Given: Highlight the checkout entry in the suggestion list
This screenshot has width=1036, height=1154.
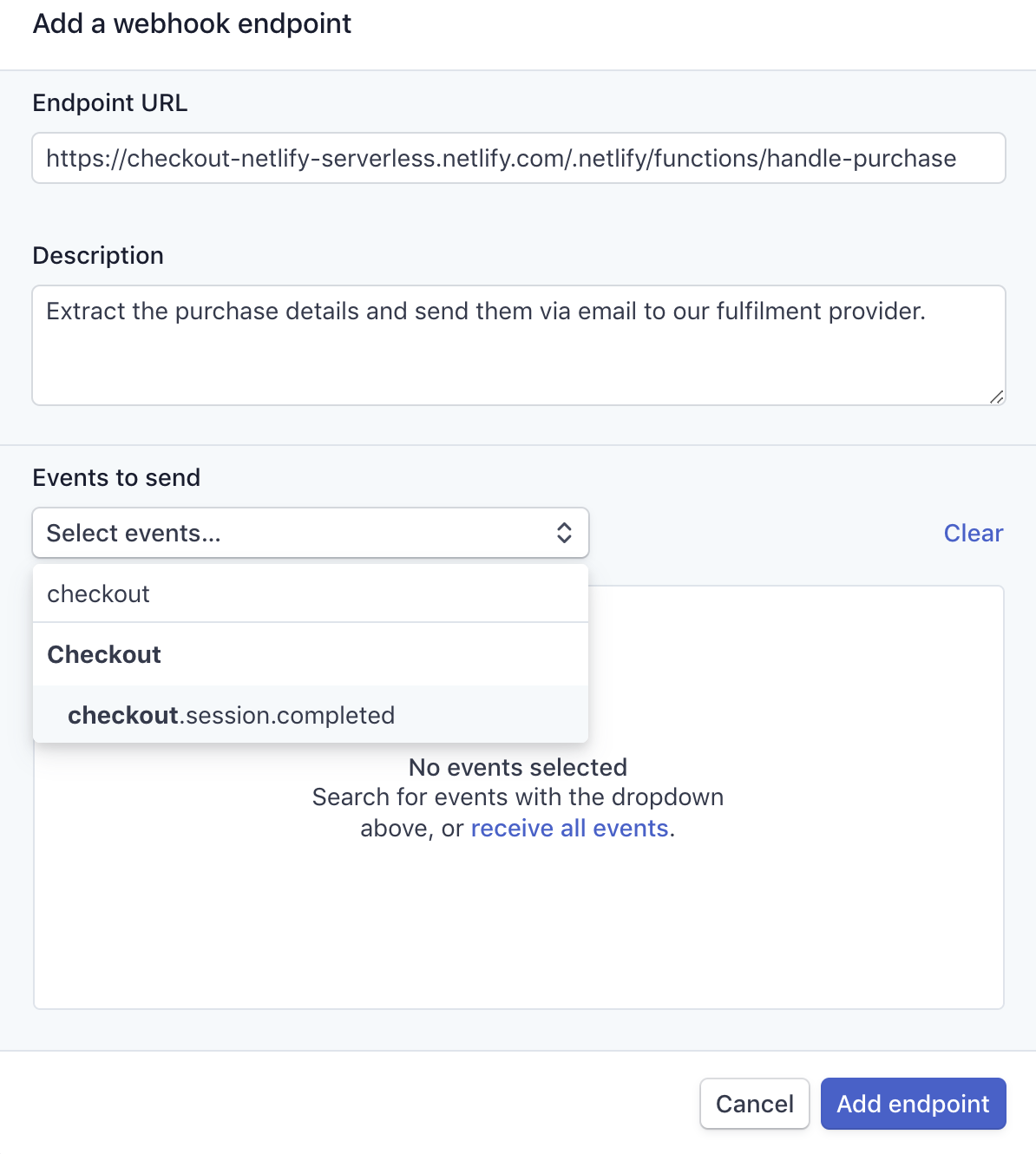Looking at the screenshot, I should point(98,593).
